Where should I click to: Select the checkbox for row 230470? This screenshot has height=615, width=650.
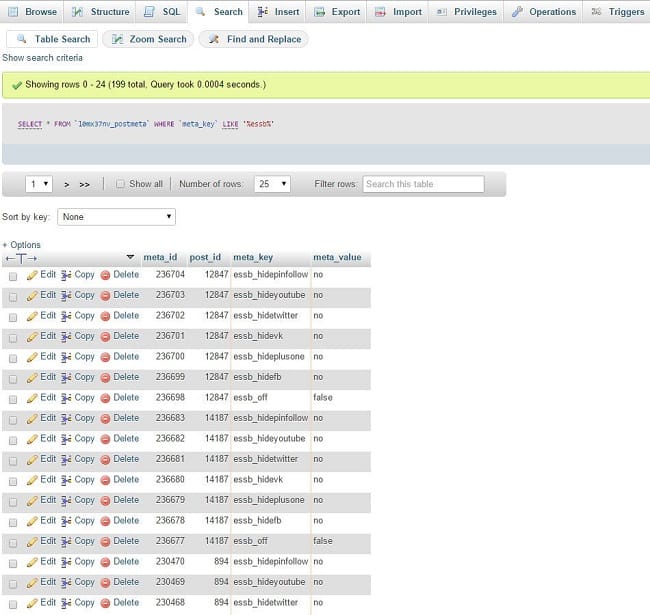[13, 562]
